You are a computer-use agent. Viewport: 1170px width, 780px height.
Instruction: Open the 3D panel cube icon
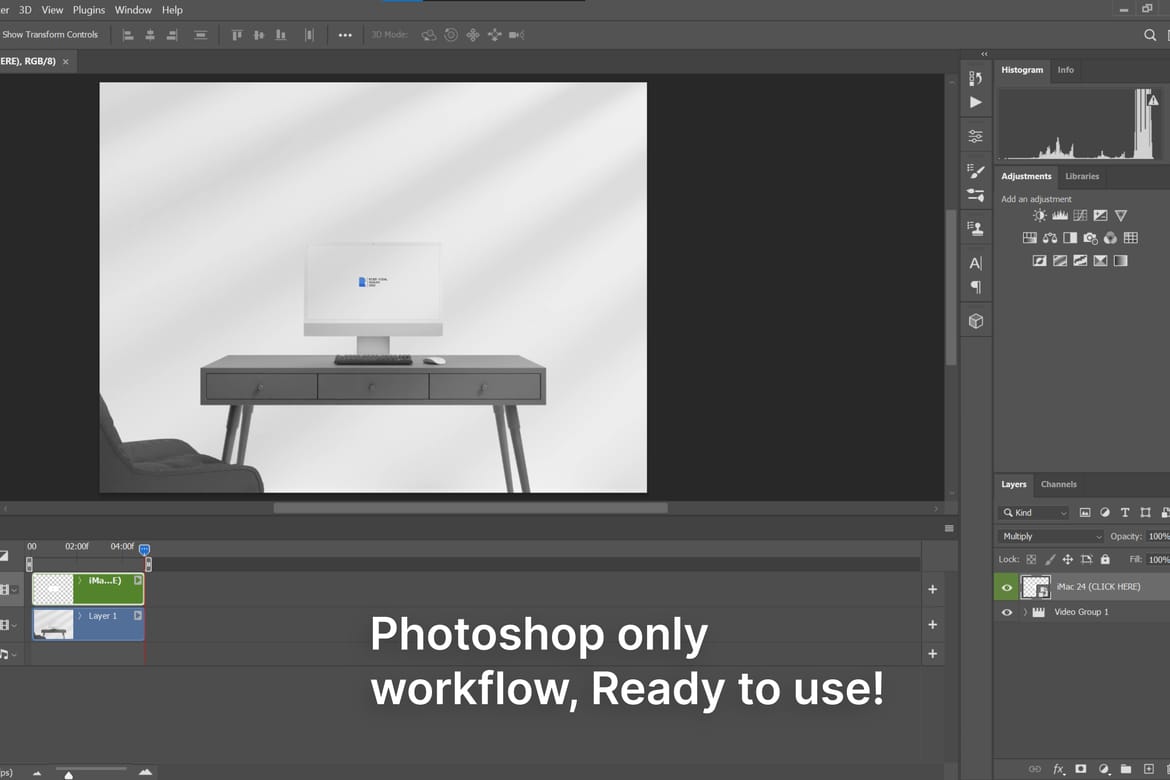tap(975, 321)
